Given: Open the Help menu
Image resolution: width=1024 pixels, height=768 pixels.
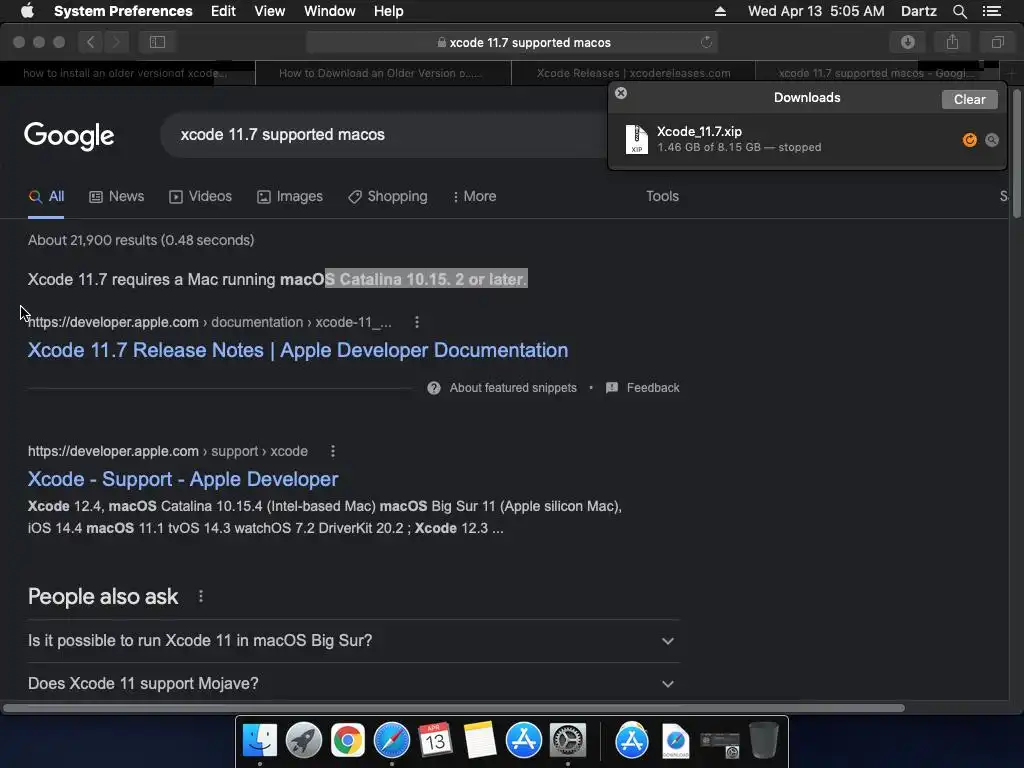Looking at the screenshot, I should coord(389,11).
